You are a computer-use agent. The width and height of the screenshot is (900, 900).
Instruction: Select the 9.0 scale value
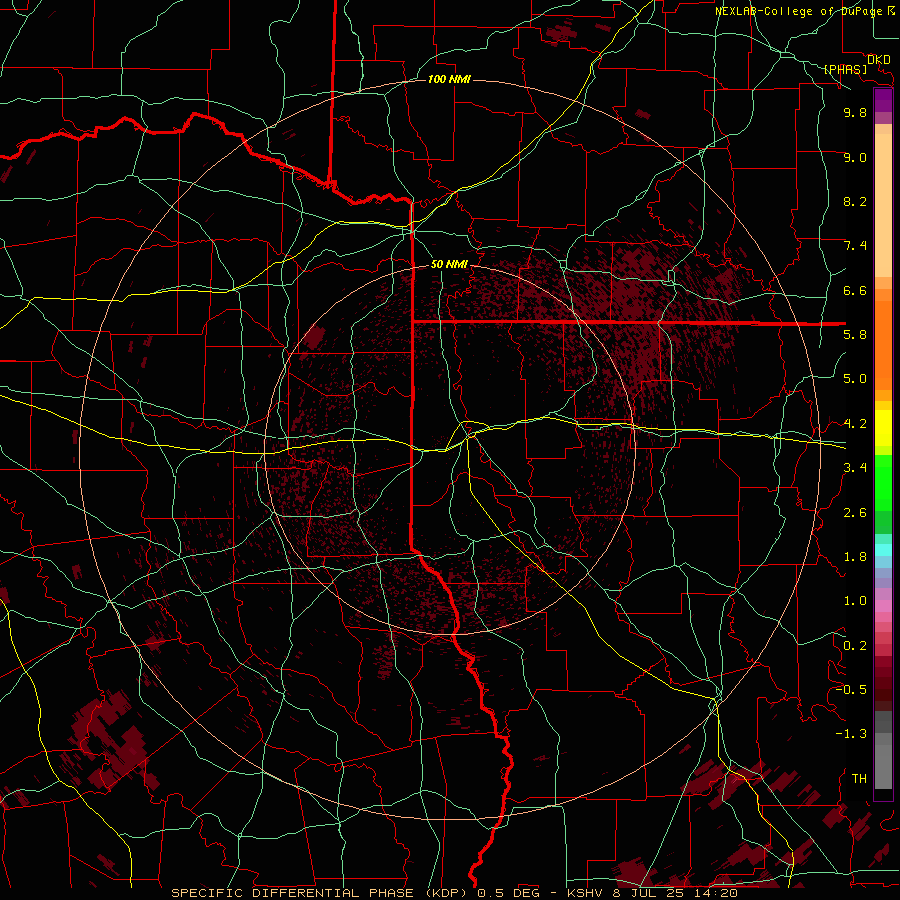tap(855, 157)
